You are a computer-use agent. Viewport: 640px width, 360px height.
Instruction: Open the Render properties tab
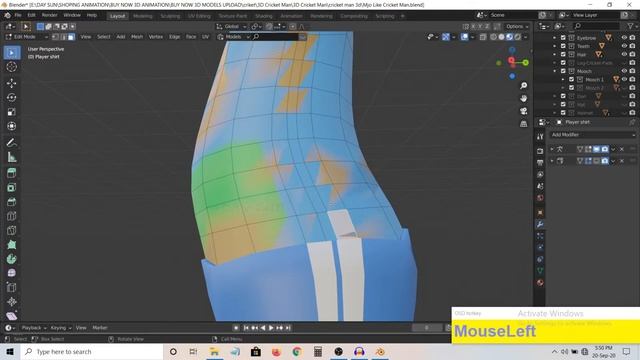tap(540, 151)
